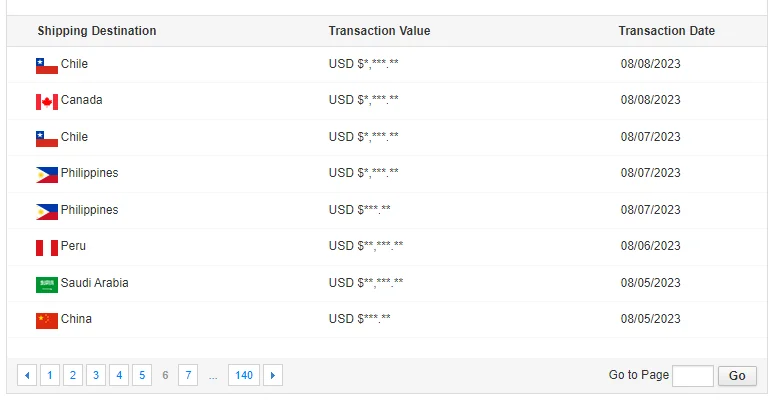Select page 4 in pagination
Image resolution: width=784 pixels, height=420 pixels.
[119, 376]
